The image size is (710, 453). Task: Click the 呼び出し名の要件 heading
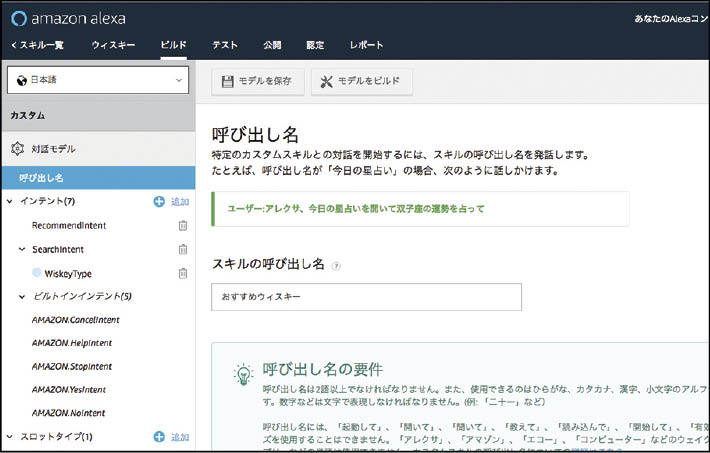323,370
